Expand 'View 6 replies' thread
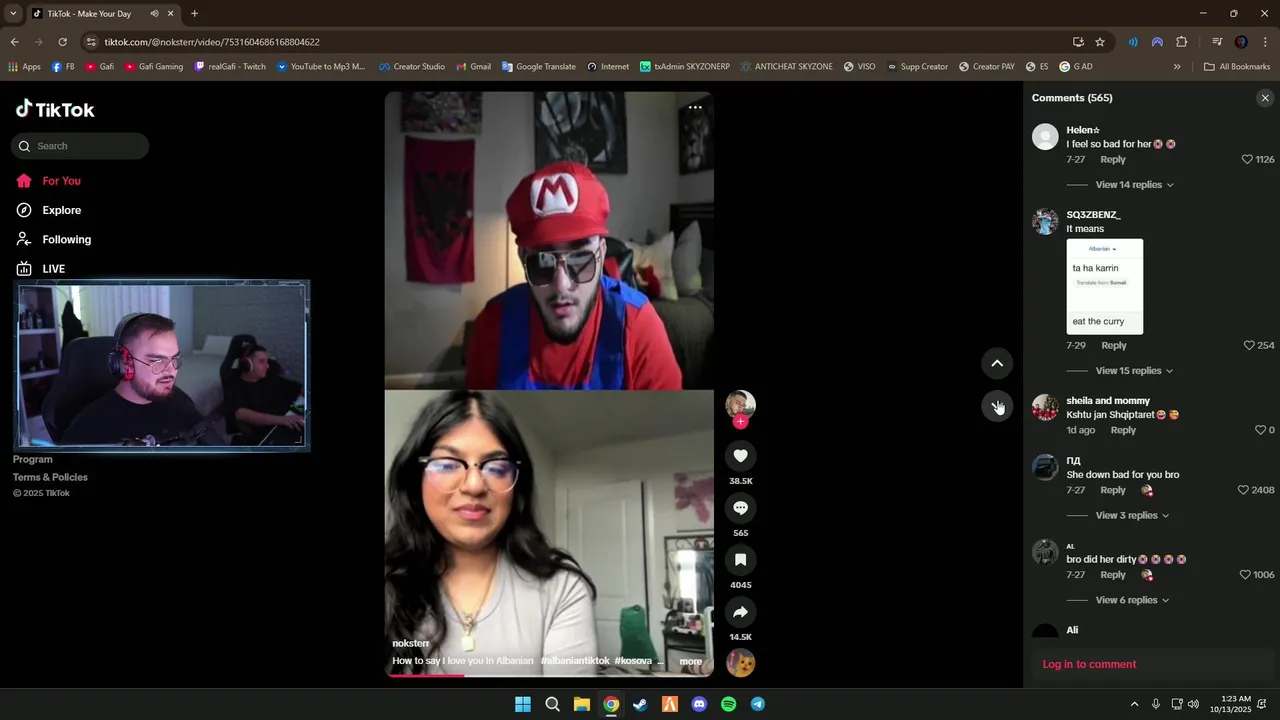This screenshot has width=1280, height=720. coord(1132,600)
